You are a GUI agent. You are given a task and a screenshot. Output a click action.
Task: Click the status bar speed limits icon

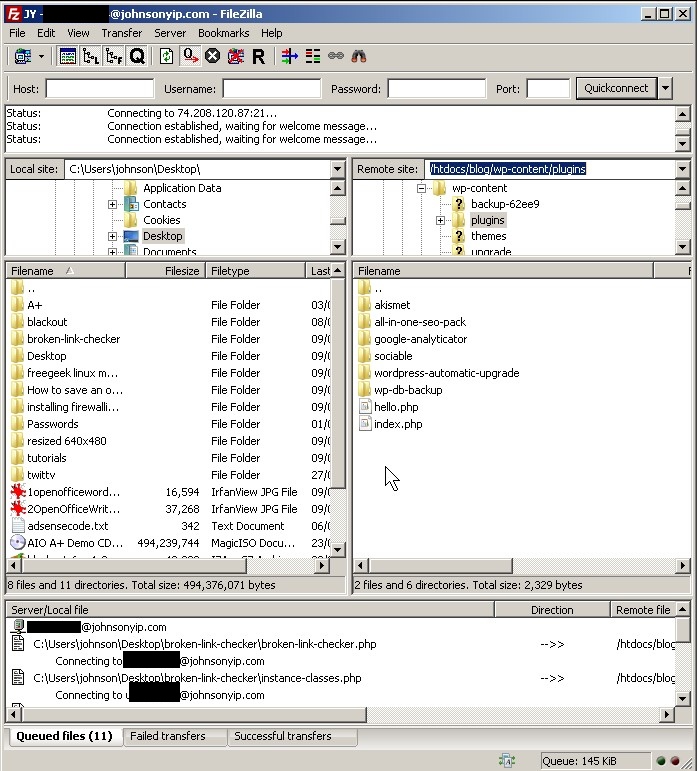[x=507, y=761]
